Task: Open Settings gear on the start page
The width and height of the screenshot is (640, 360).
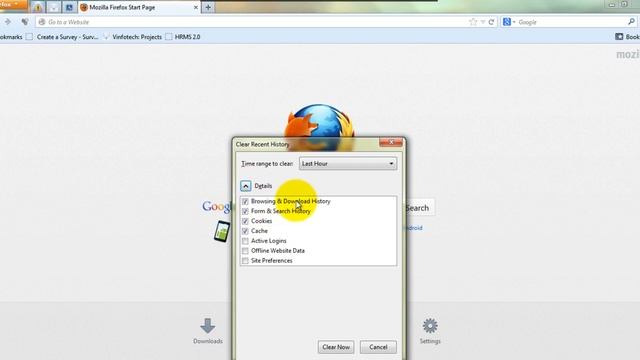Action: coord(430,331)
